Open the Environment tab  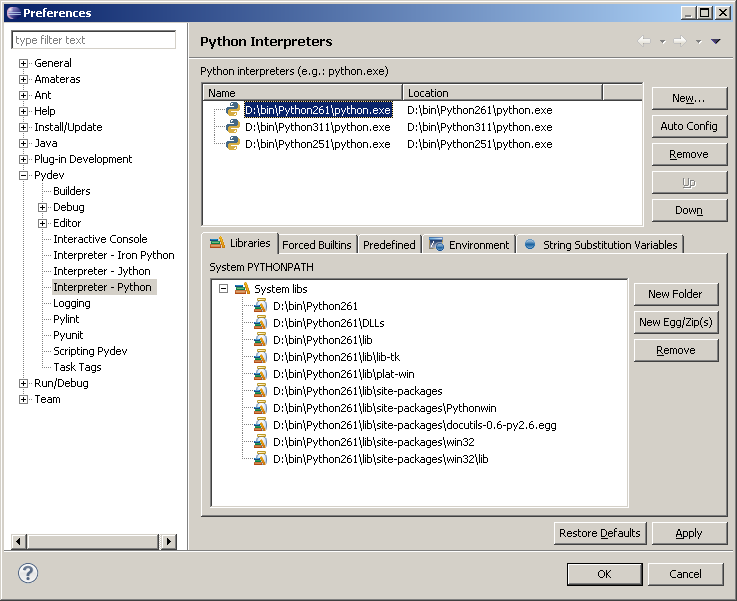[x=468, y=245]
